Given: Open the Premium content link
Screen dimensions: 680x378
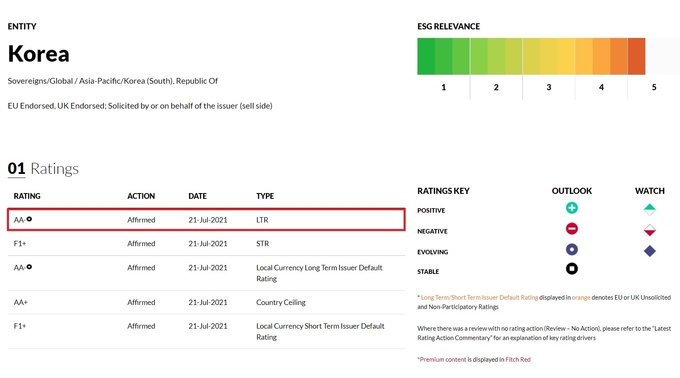Looking at the screenshot, I should pos(443,359).
